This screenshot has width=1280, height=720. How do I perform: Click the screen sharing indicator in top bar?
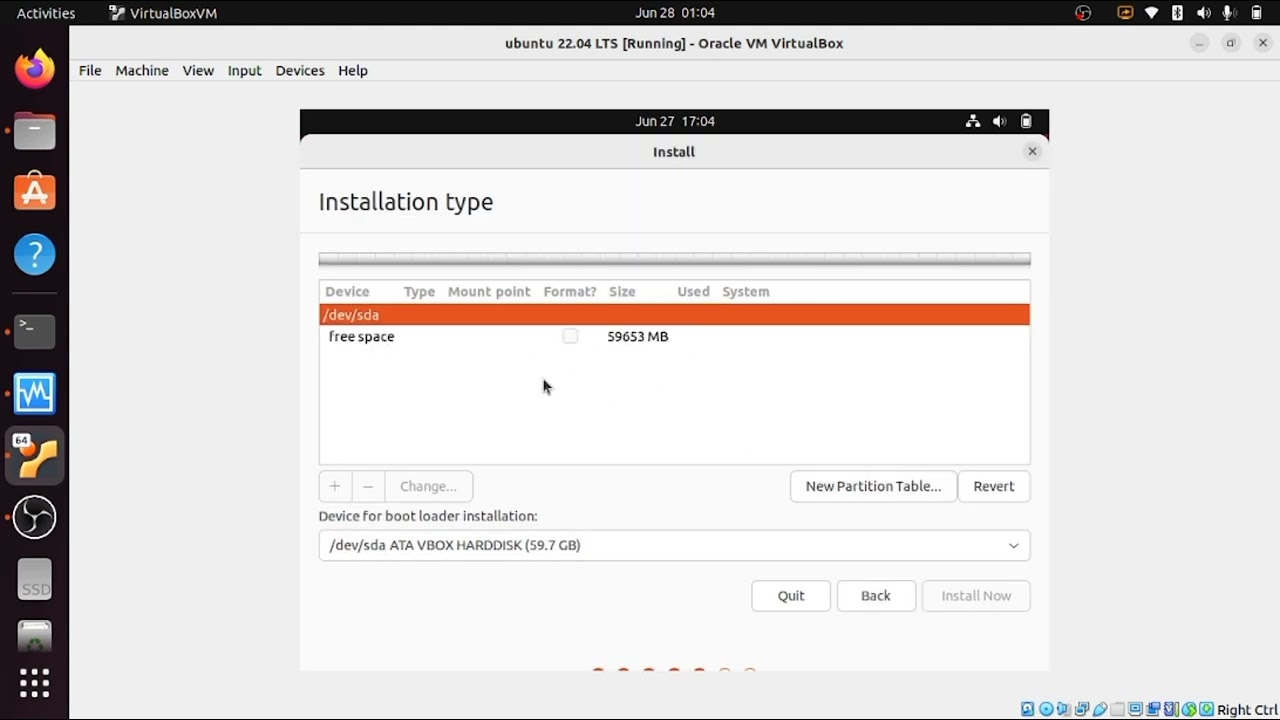1126,13
